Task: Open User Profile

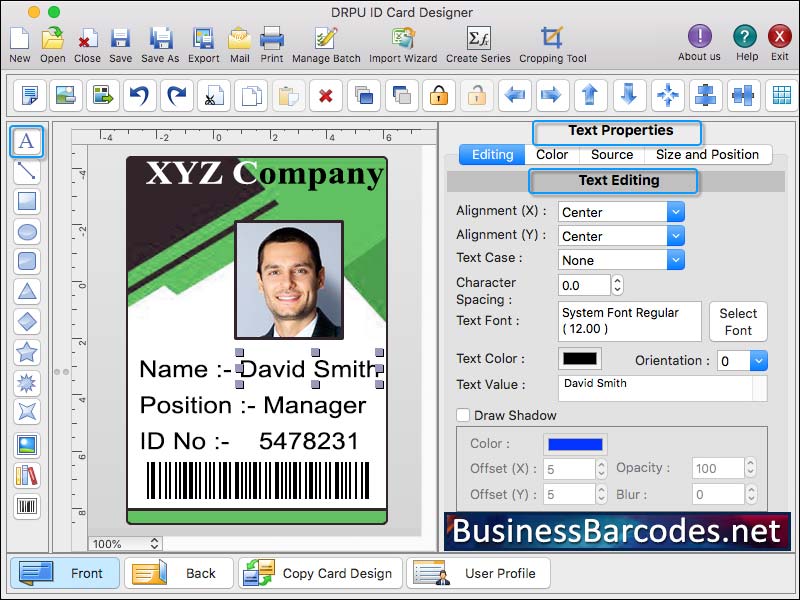Action: (478, 573)
